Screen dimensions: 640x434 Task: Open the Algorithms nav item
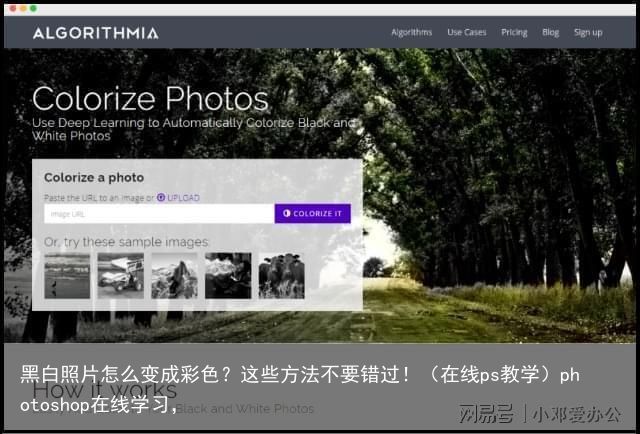tap(411, 32)
